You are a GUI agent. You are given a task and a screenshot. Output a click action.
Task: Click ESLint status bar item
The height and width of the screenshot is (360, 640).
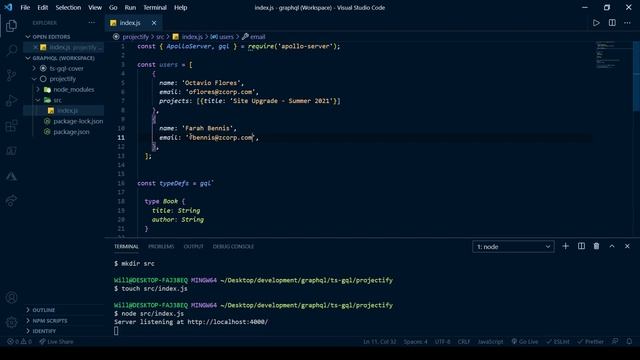558,342
